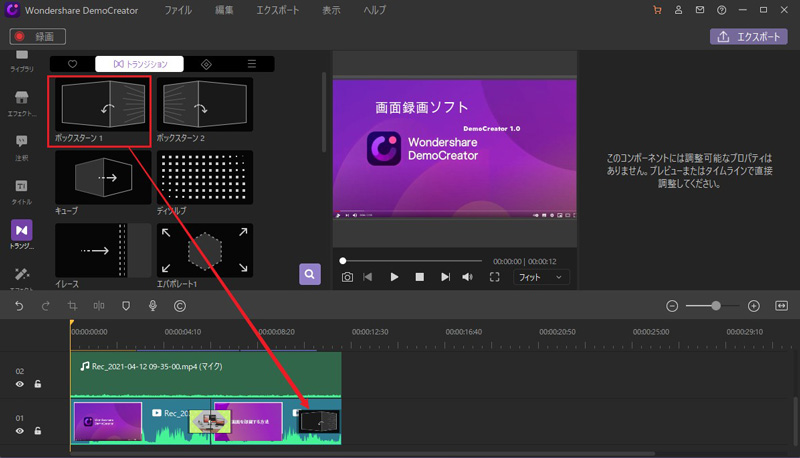Open the ファイル menu

click(x=178, y=10)
